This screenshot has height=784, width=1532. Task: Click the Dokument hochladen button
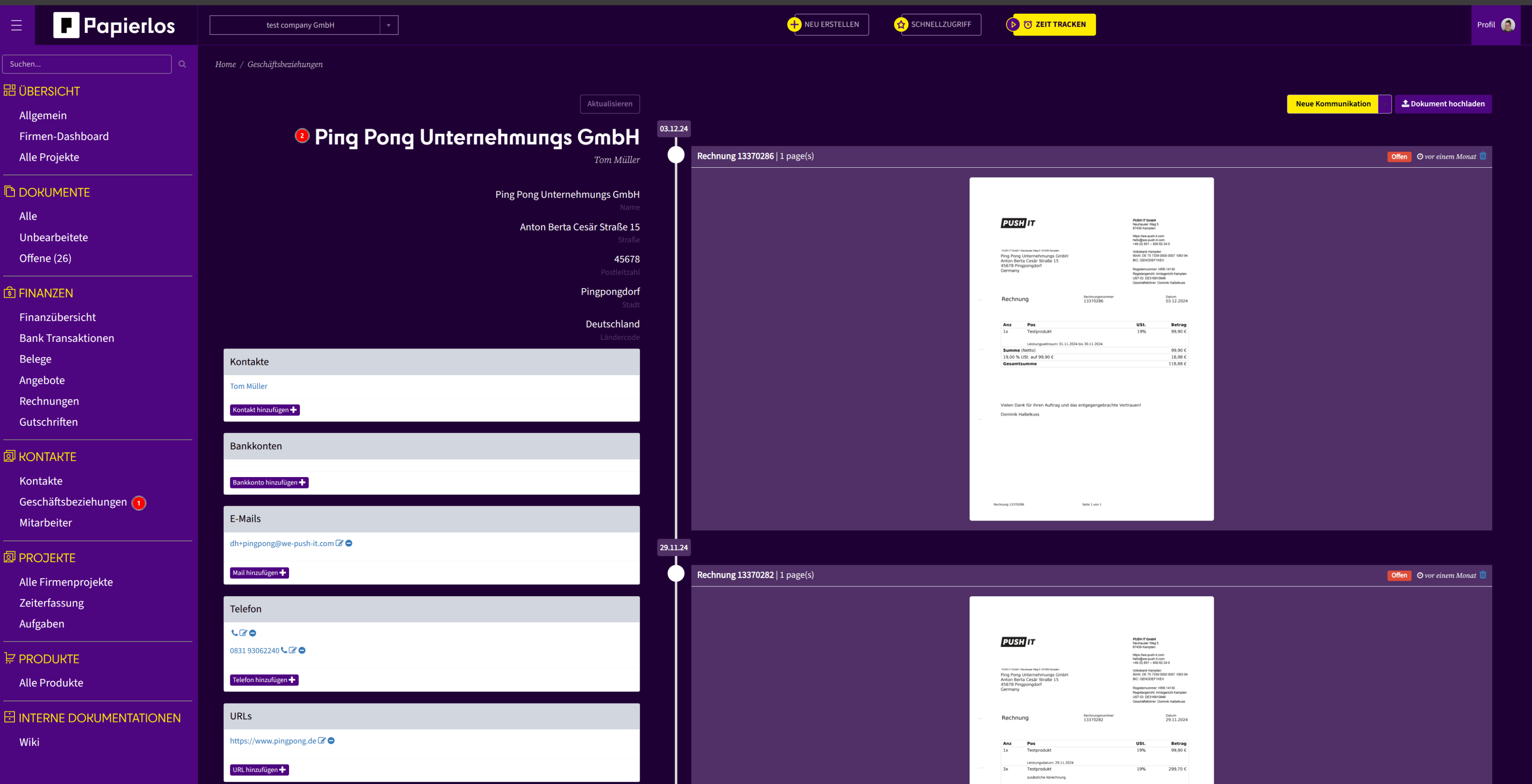click(x=1443, y=104)
